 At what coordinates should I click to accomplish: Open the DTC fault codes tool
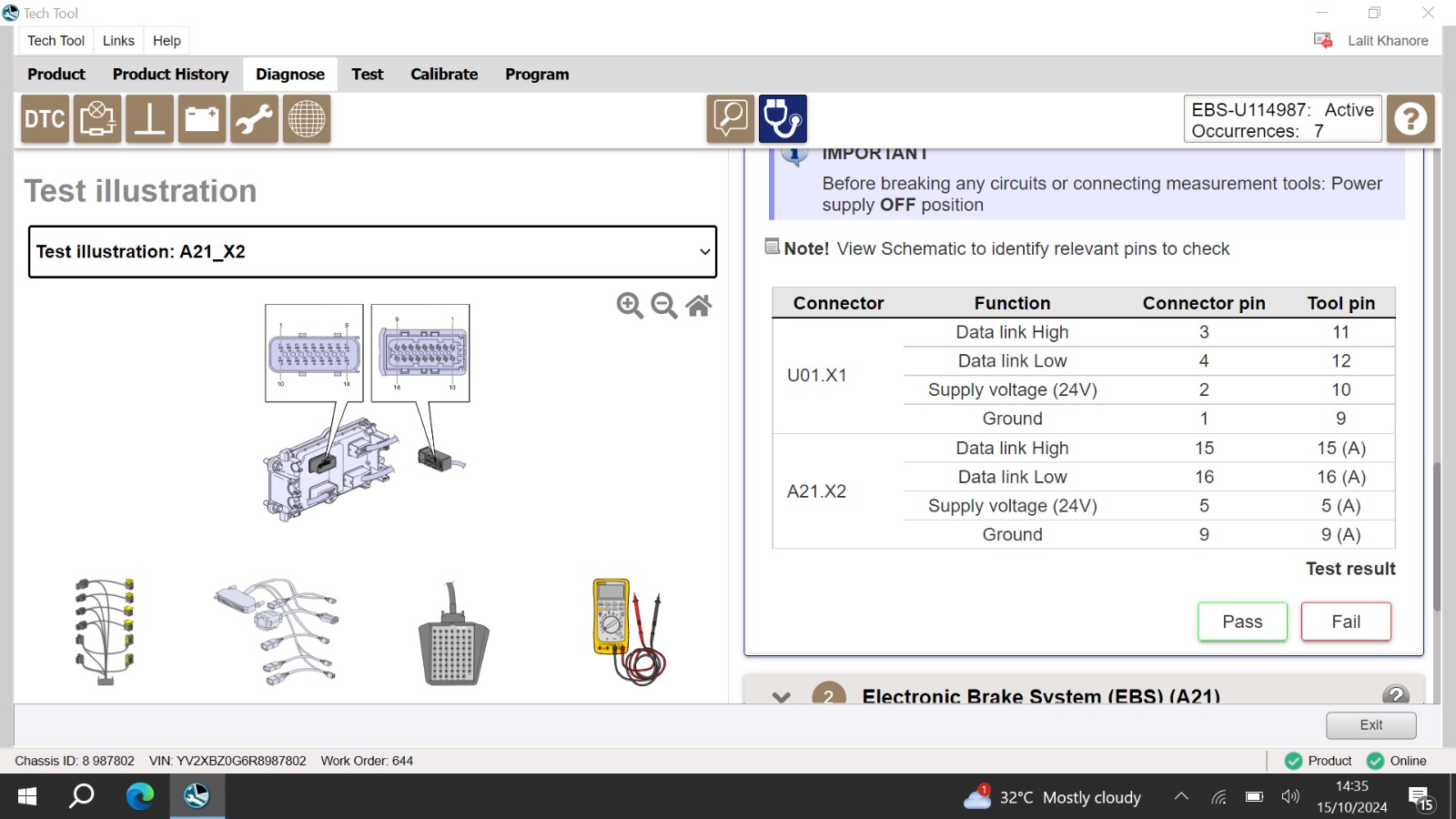pyautogui.click(x=45, y=119)
